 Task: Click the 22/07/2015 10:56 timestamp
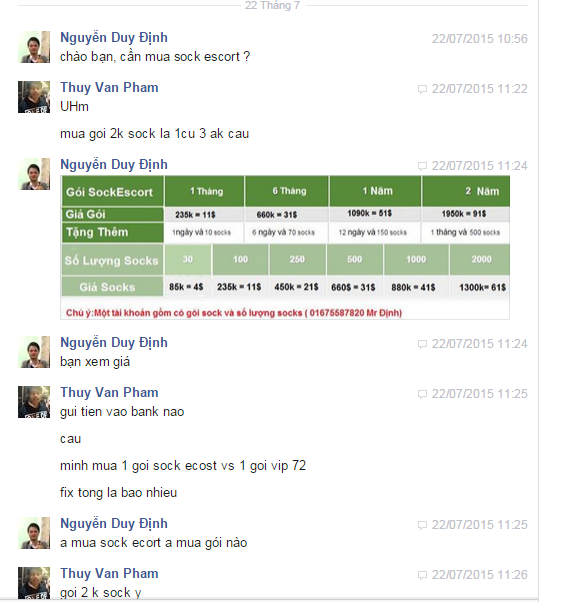pos(479,39)
